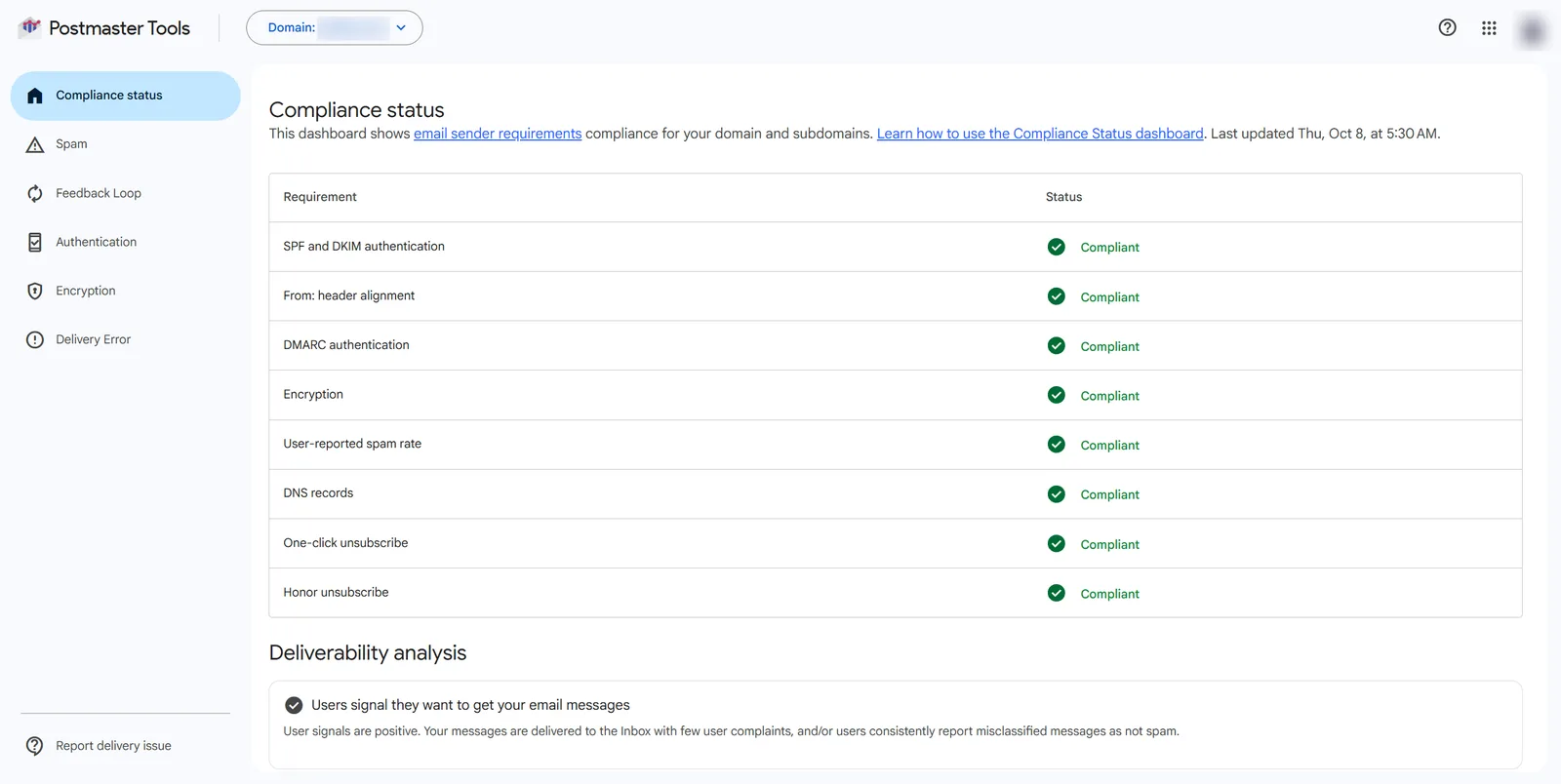Click the Compliant status for SPF and DKIM
1561x784 pixels.
coord(1110,248)
